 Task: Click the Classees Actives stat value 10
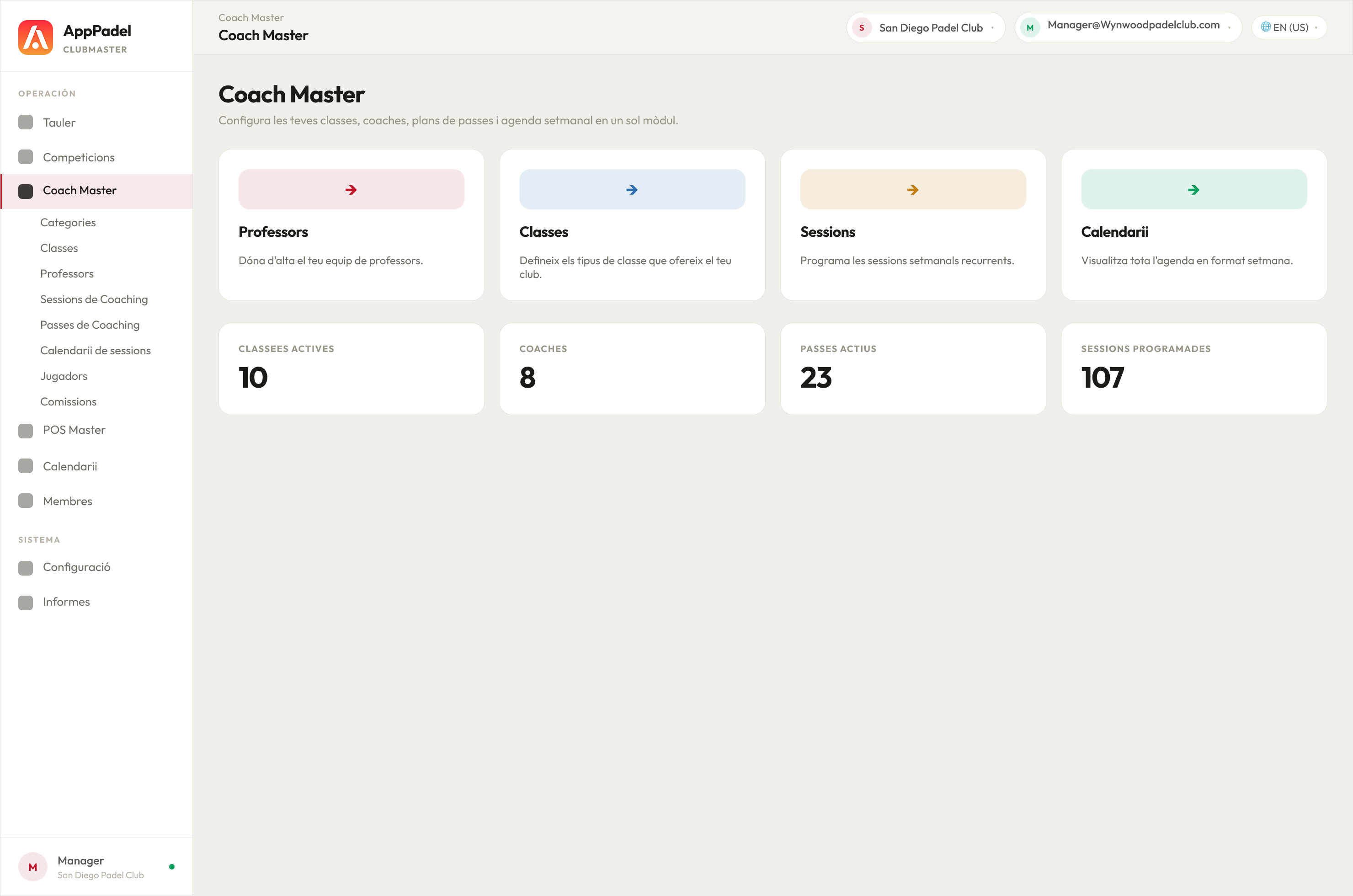click(x=253, y=378)
